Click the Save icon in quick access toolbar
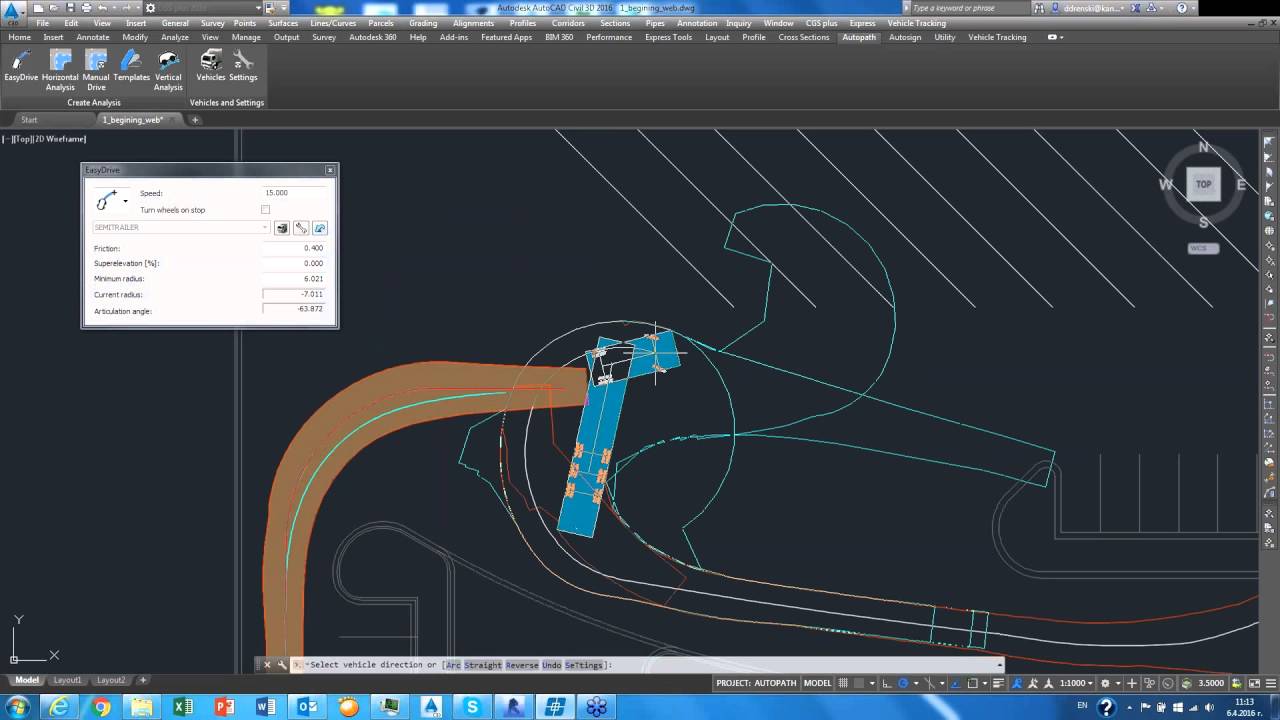The width and height of the screenshot is (1280, 720). coord(69,8)
